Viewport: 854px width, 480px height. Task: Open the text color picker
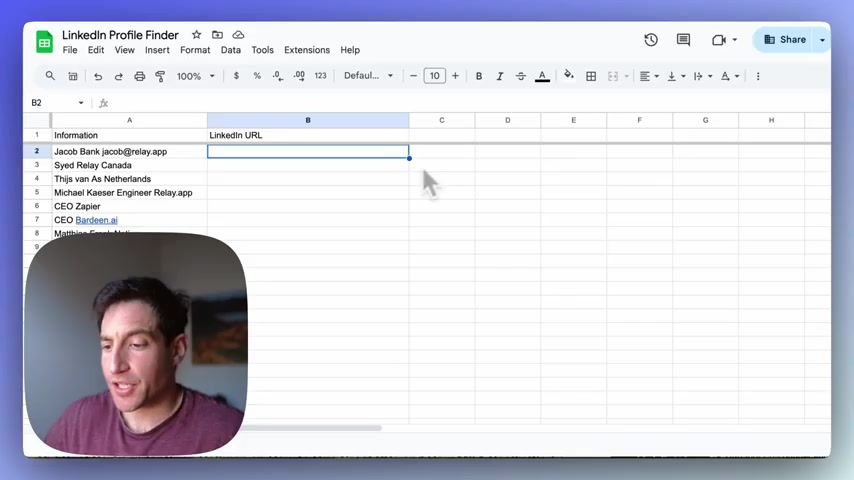tap(542, 76)
